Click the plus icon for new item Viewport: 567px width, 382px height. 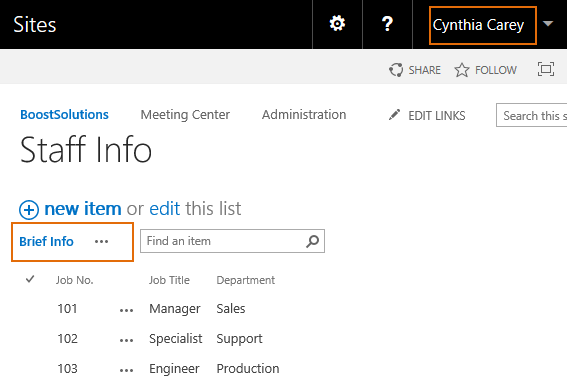click(x=29, y=210)
